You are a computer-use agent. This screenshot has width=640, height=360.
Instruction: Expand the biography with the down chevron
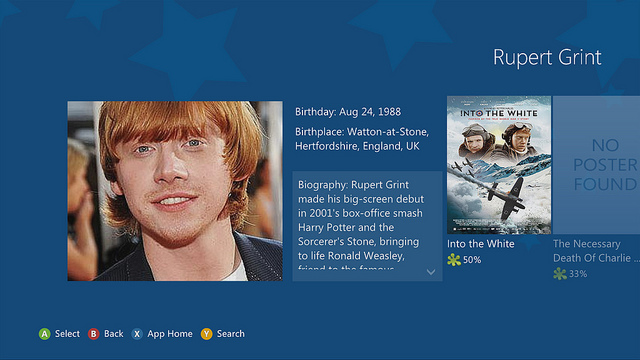coord(431,272)
